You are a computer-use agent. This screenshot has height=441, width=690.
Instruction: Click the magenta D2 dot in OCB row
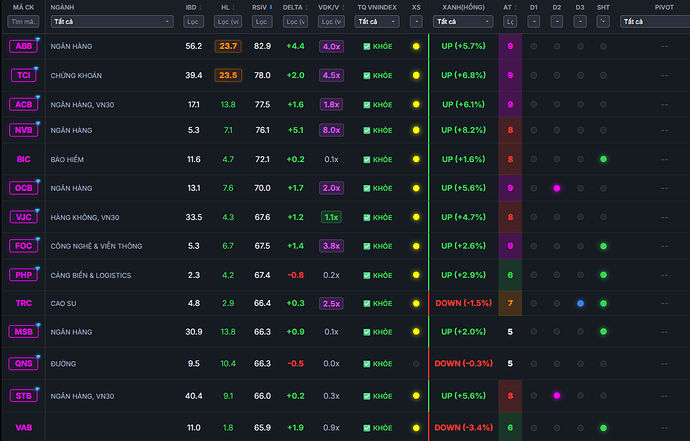[x=557, y=188]
